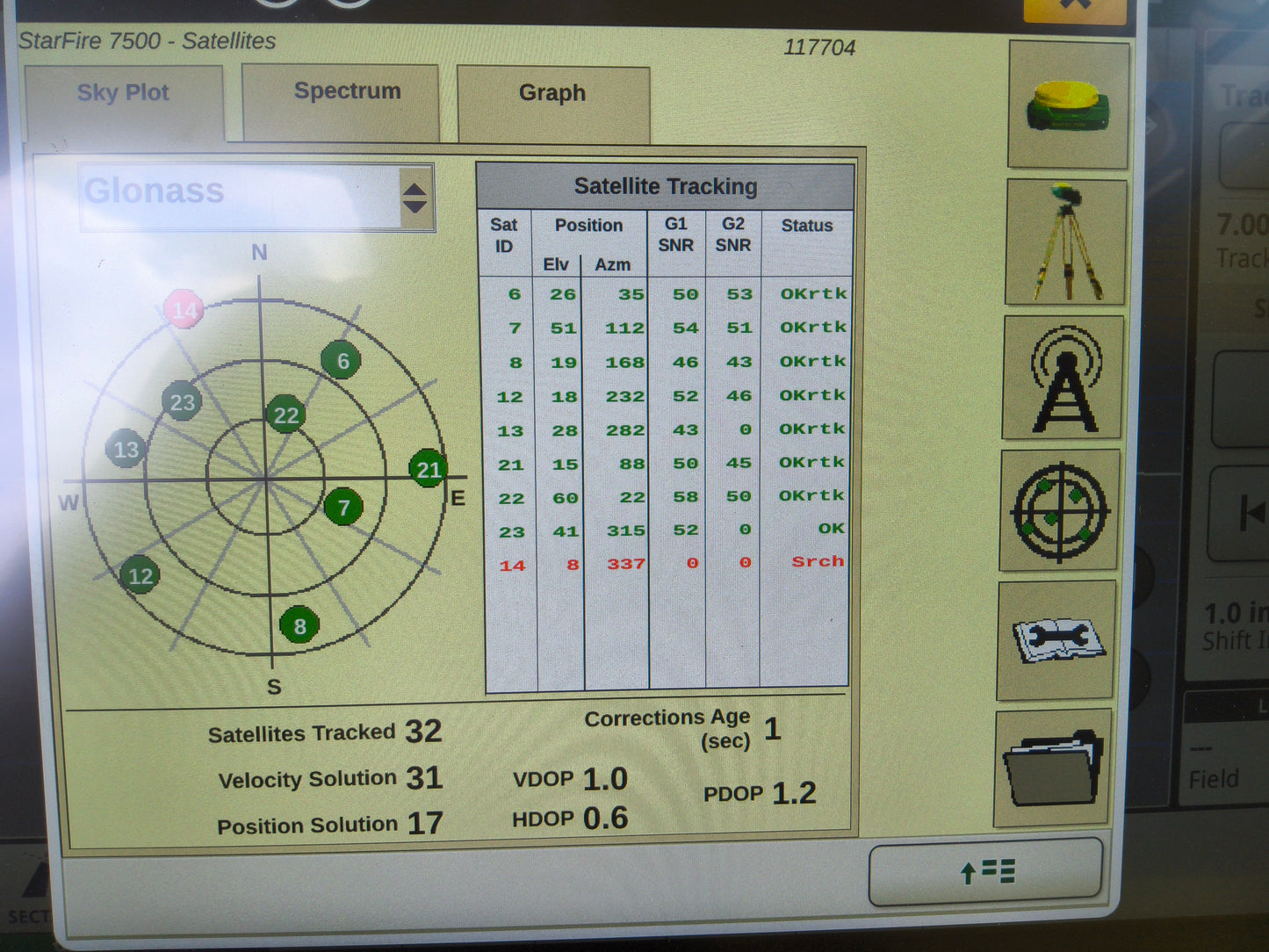
Task: Open the satellite crosshair target icon
Action: [x=1060, y=510]
